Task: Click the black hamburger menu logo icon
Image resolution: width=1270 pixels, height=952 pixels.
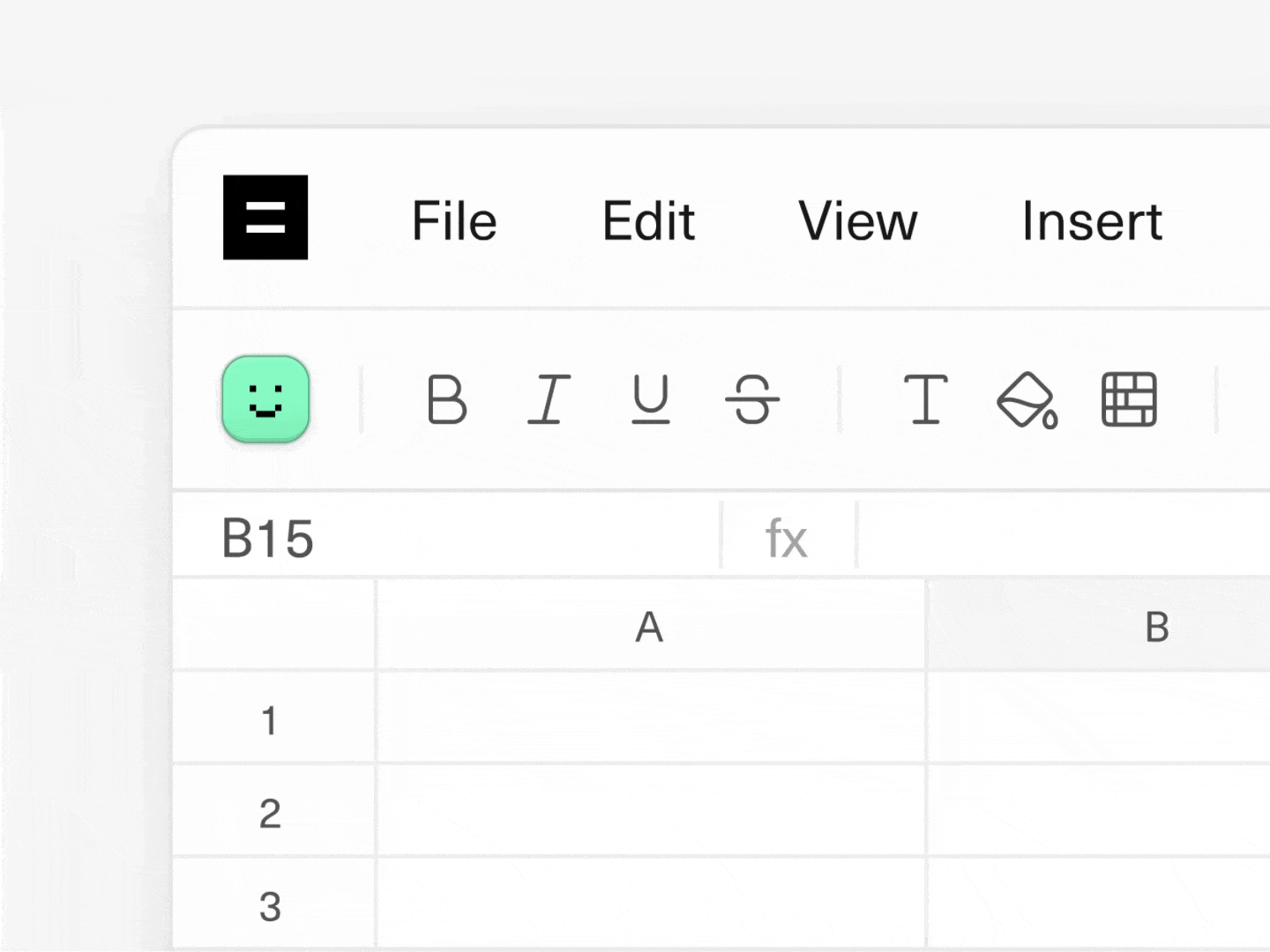Action: 265,218
